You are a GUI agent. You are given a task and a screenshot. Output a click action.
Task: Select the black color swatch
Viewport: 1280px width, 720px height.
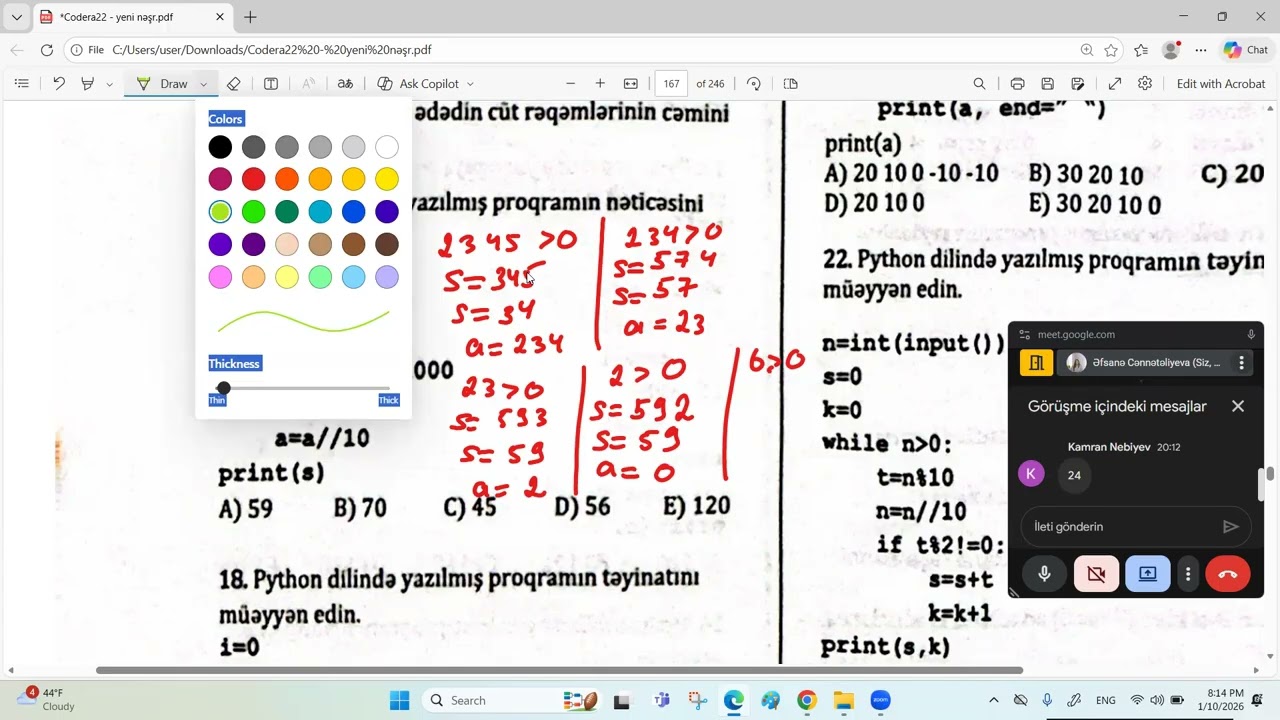(220, 147)
